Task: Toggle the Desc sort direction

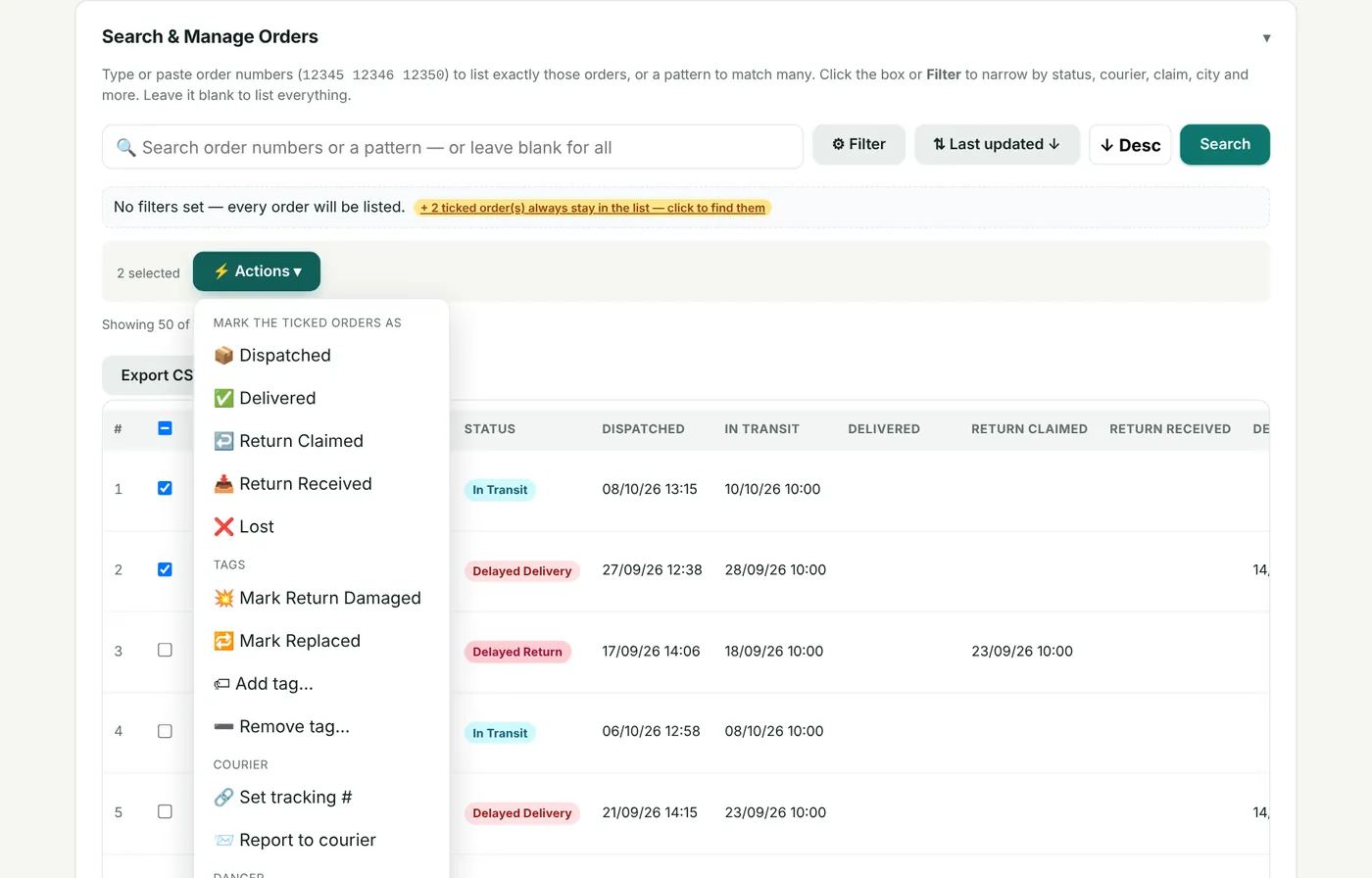Action: (1130, 145)
